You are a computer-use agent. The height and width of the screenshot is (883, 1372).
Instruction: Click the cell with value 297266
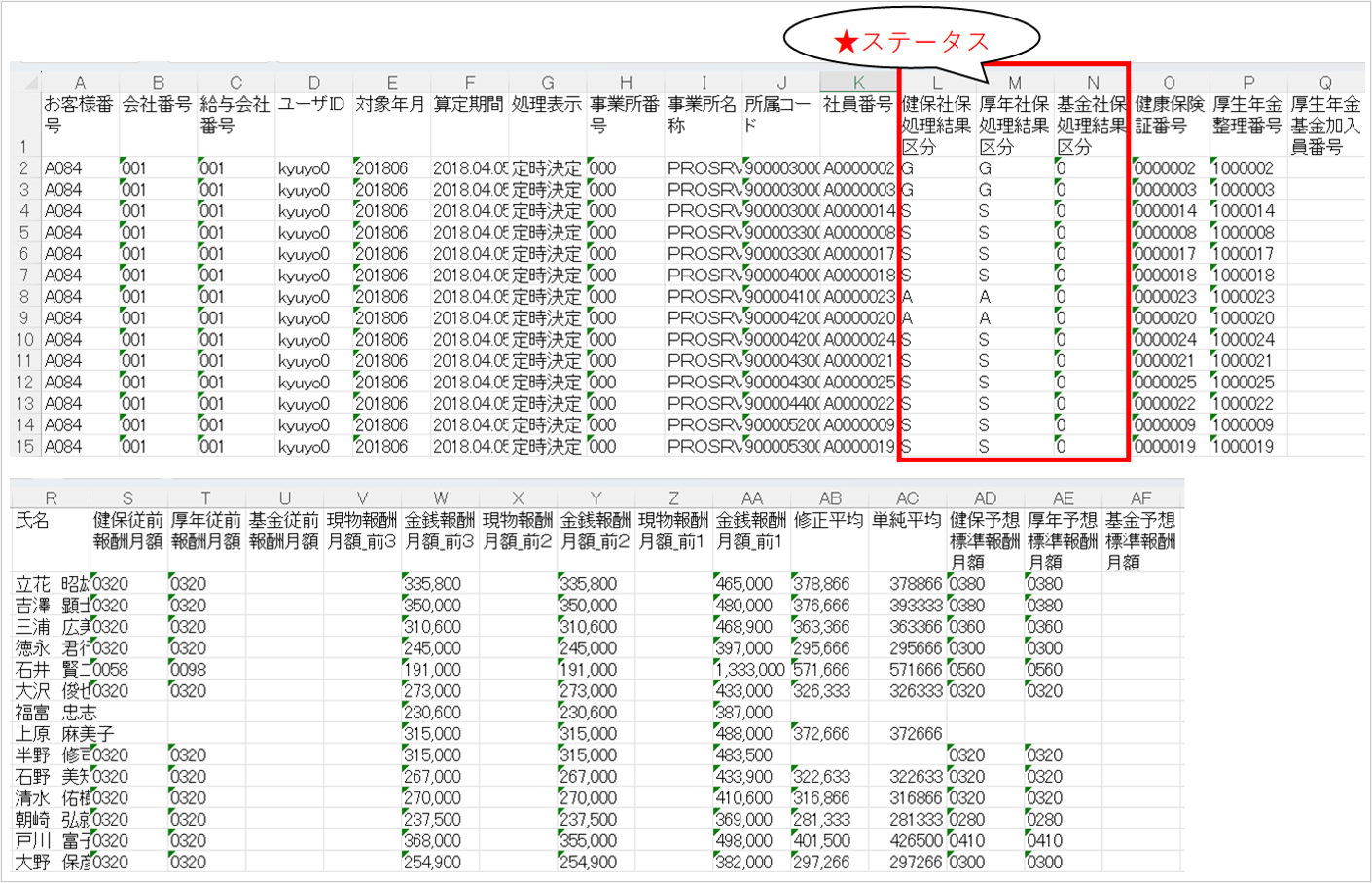coord(907,862)
